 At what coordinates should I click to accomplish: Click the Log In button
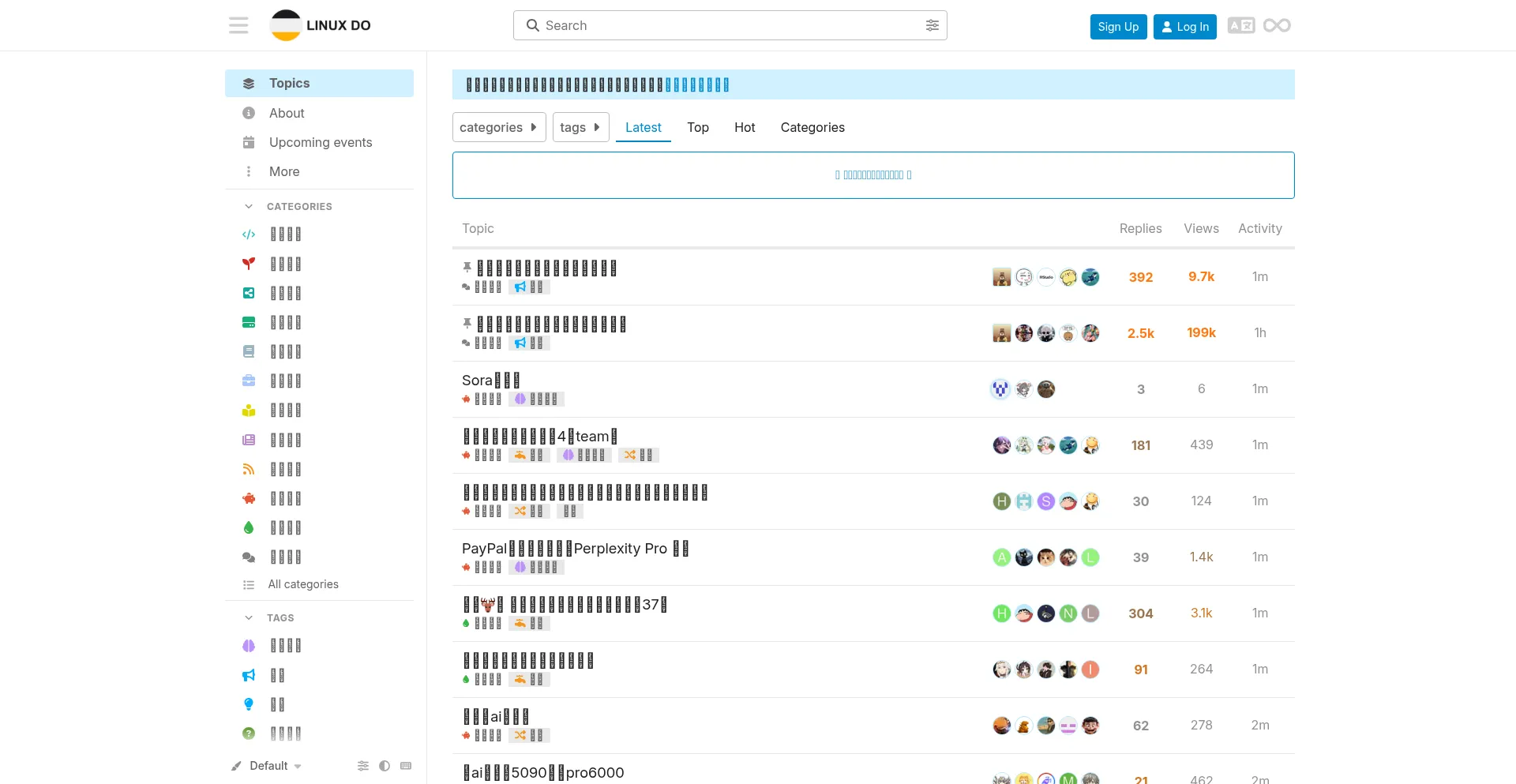[1184, 26]
